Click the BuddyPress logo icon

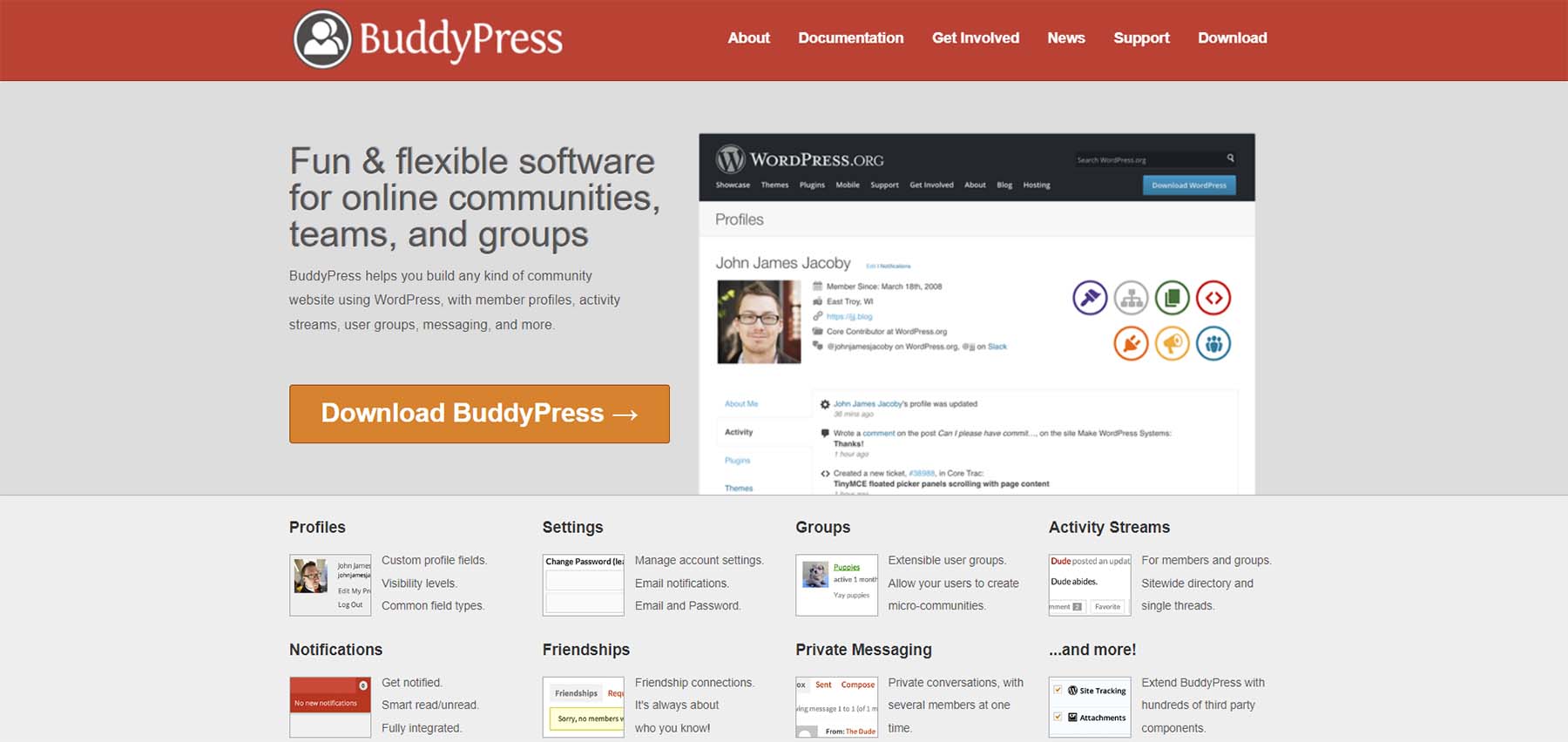pos(322,39)
